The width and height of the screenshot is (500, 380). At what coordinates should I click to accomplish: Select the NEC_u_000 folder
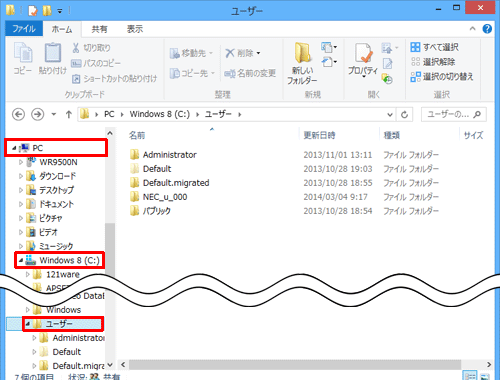click(159, 197)
